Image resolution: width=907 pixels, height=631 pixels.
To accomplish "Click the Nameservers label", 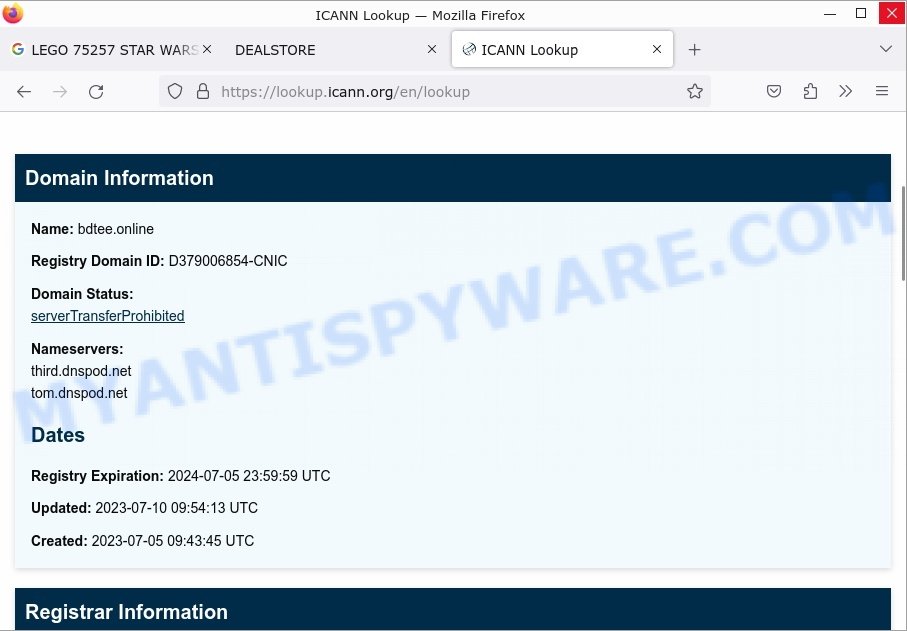I will [x=77, y=349].
